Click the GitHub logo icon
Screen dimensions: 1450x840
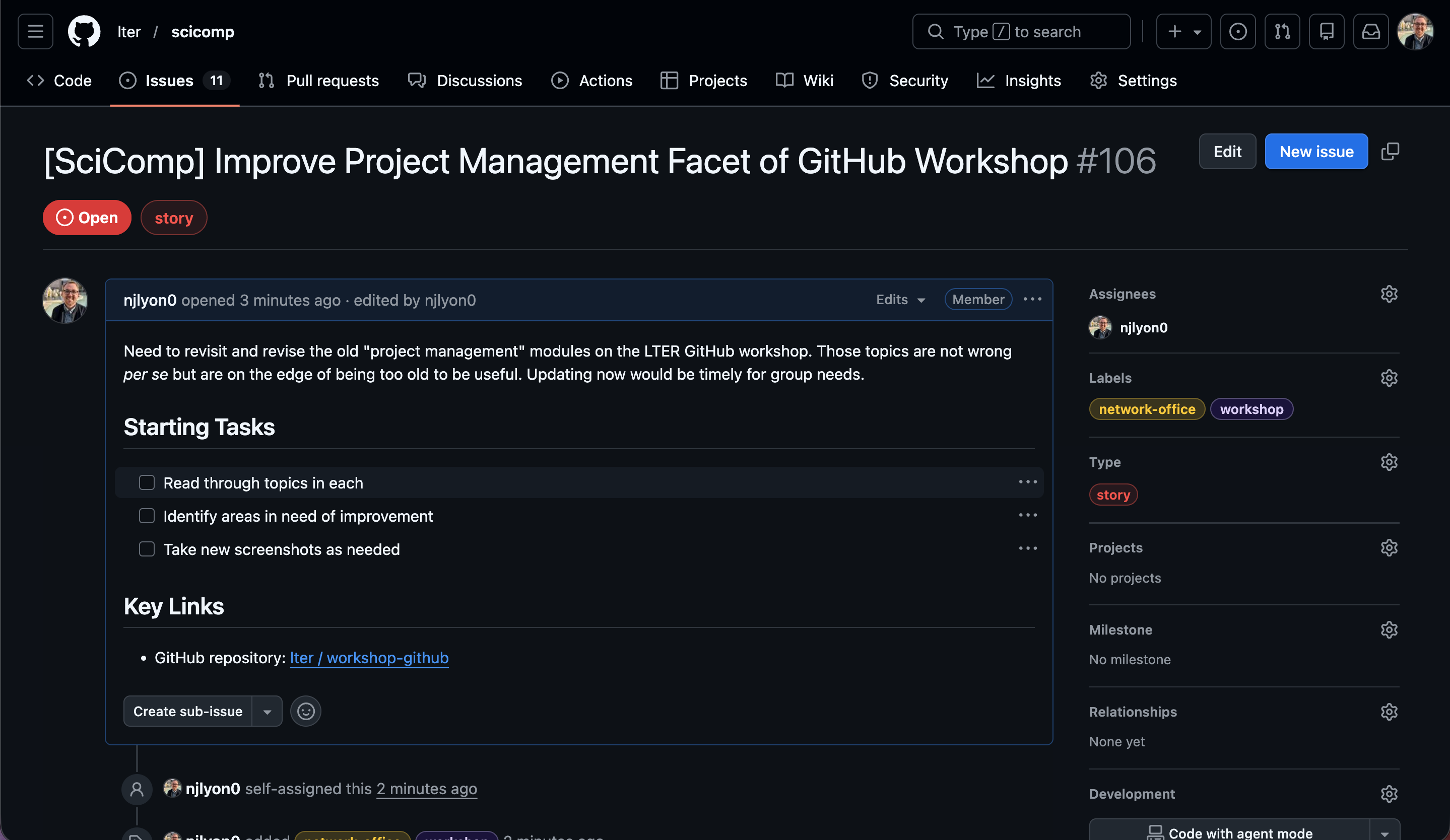click(84, 32)
